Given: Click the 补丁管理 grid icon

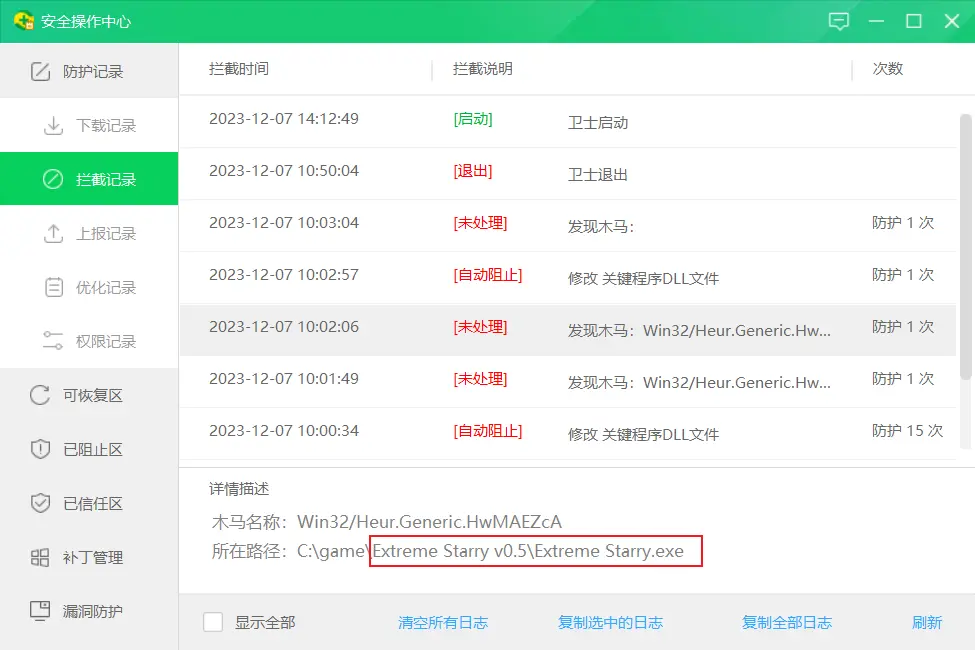Looking at the screenshot, I should pos(40,557).
